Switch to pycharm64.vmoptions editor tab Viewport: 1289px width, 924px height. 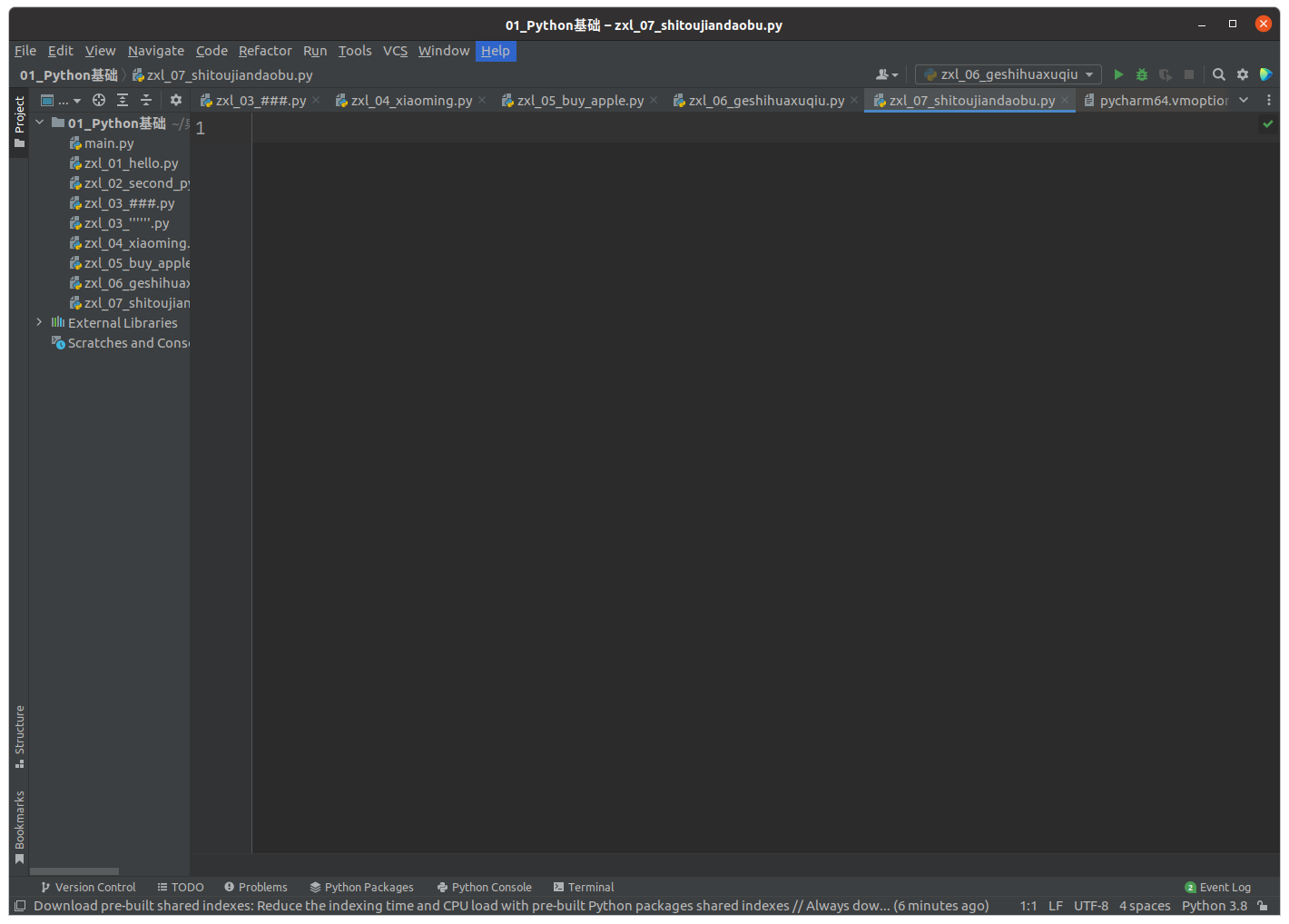(1156, 100)
